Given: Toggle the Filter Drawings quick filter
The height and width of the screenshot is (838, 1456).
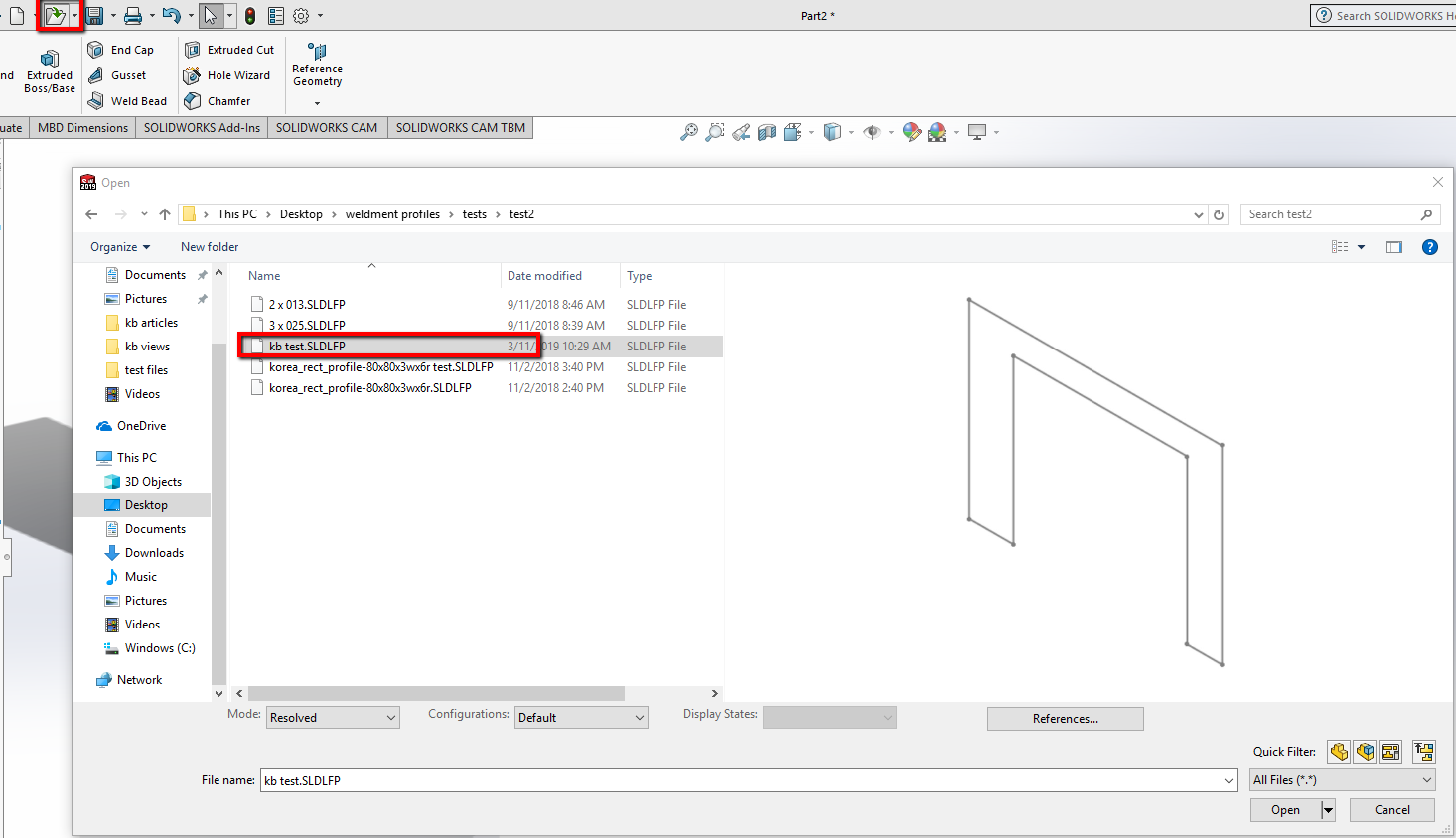Looking at the screenshot, I should click(1390, 752).
